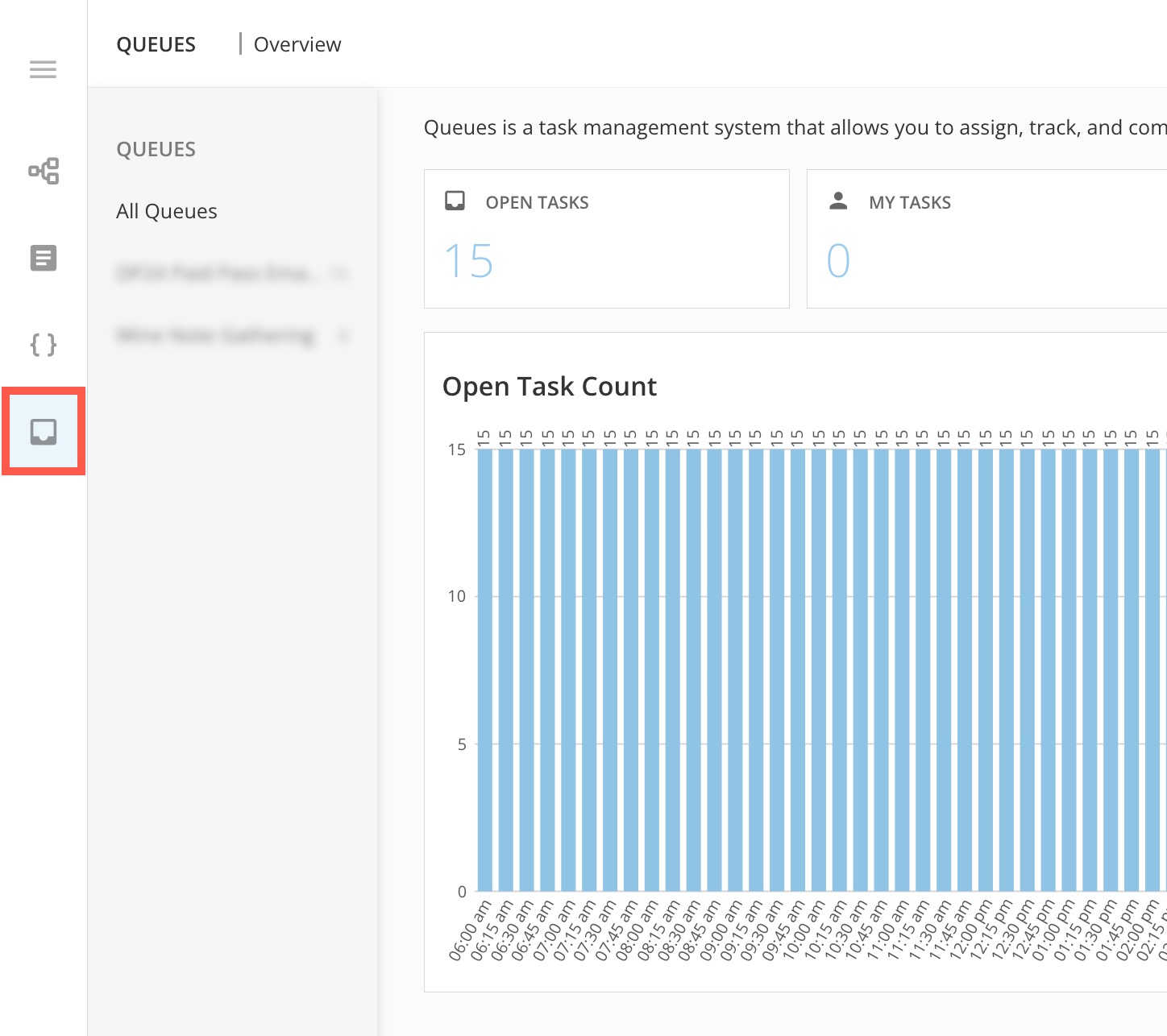The image size is (1167, 1036).
Task: Click the highlighted Queues inbox sidebar icon
Action: [x=44, y=432]
